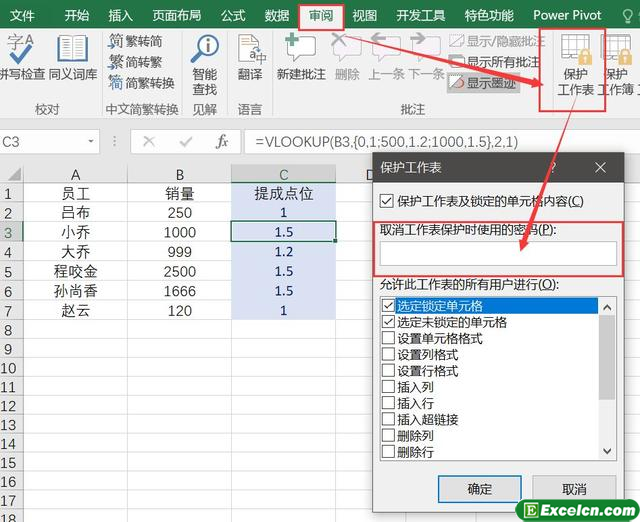Screen dimensions: 640x522
Task: Convert text with 简转繁
Action: 136,62
